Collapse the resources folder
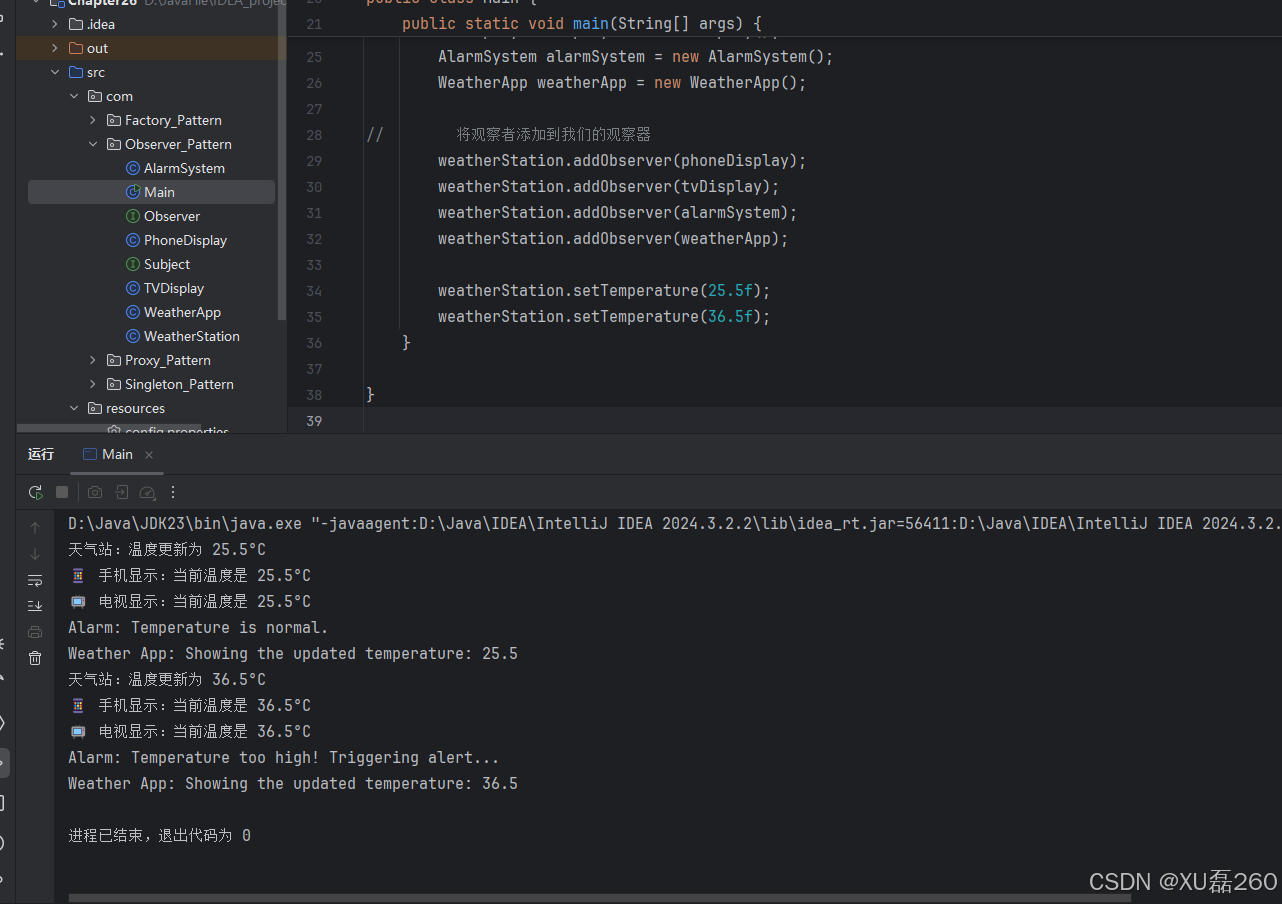 [x=74, y=408]
